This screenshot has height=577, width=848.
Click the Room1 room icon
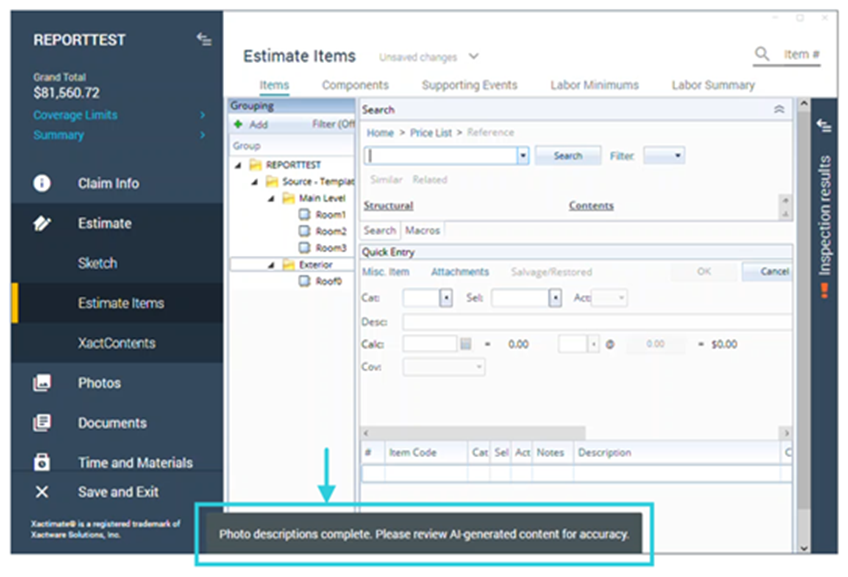click(305, 214)
